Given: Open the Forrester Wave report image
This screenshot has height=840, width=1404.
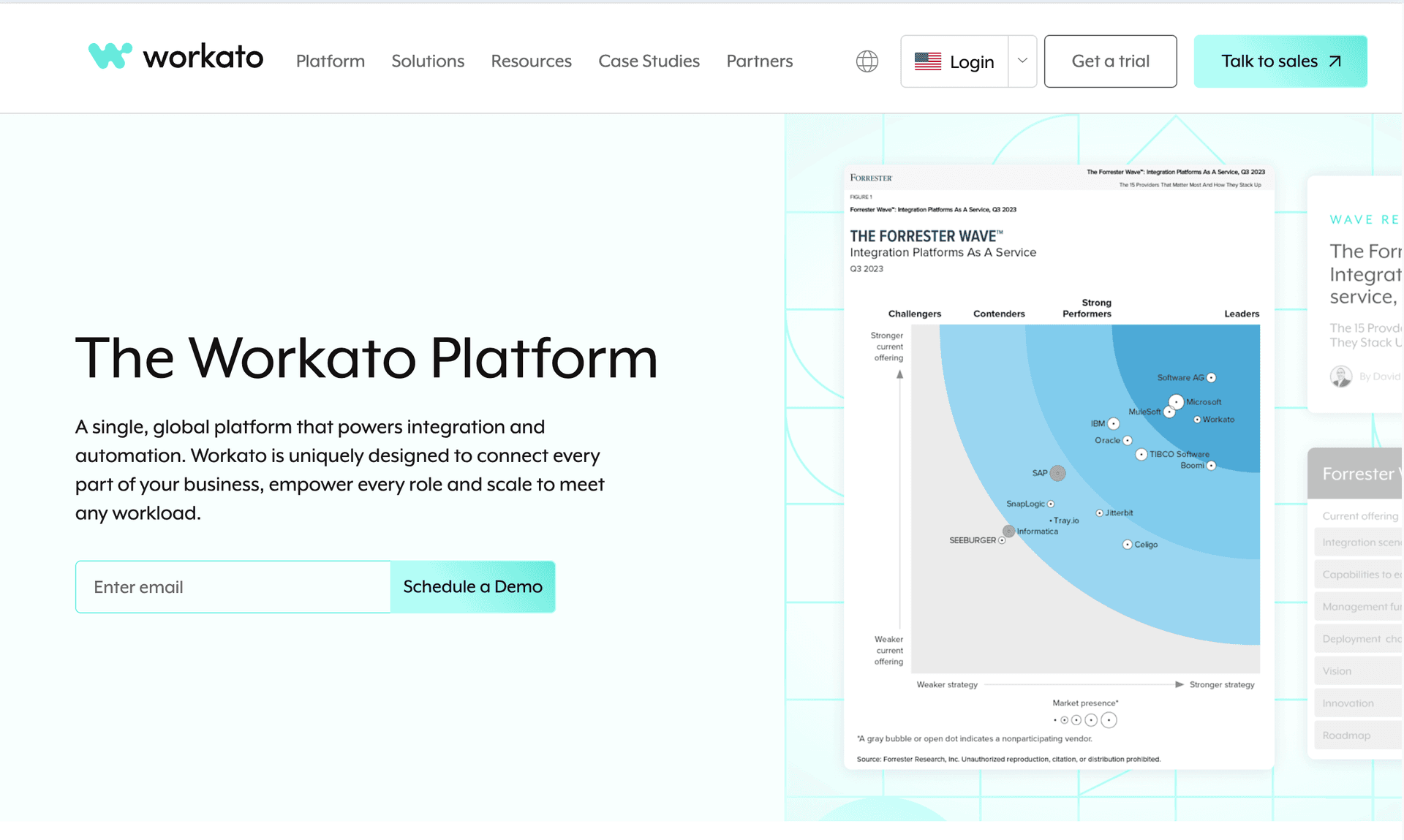Looking at the screenshot, I should pyautogui.click(x=1059, y=468).
